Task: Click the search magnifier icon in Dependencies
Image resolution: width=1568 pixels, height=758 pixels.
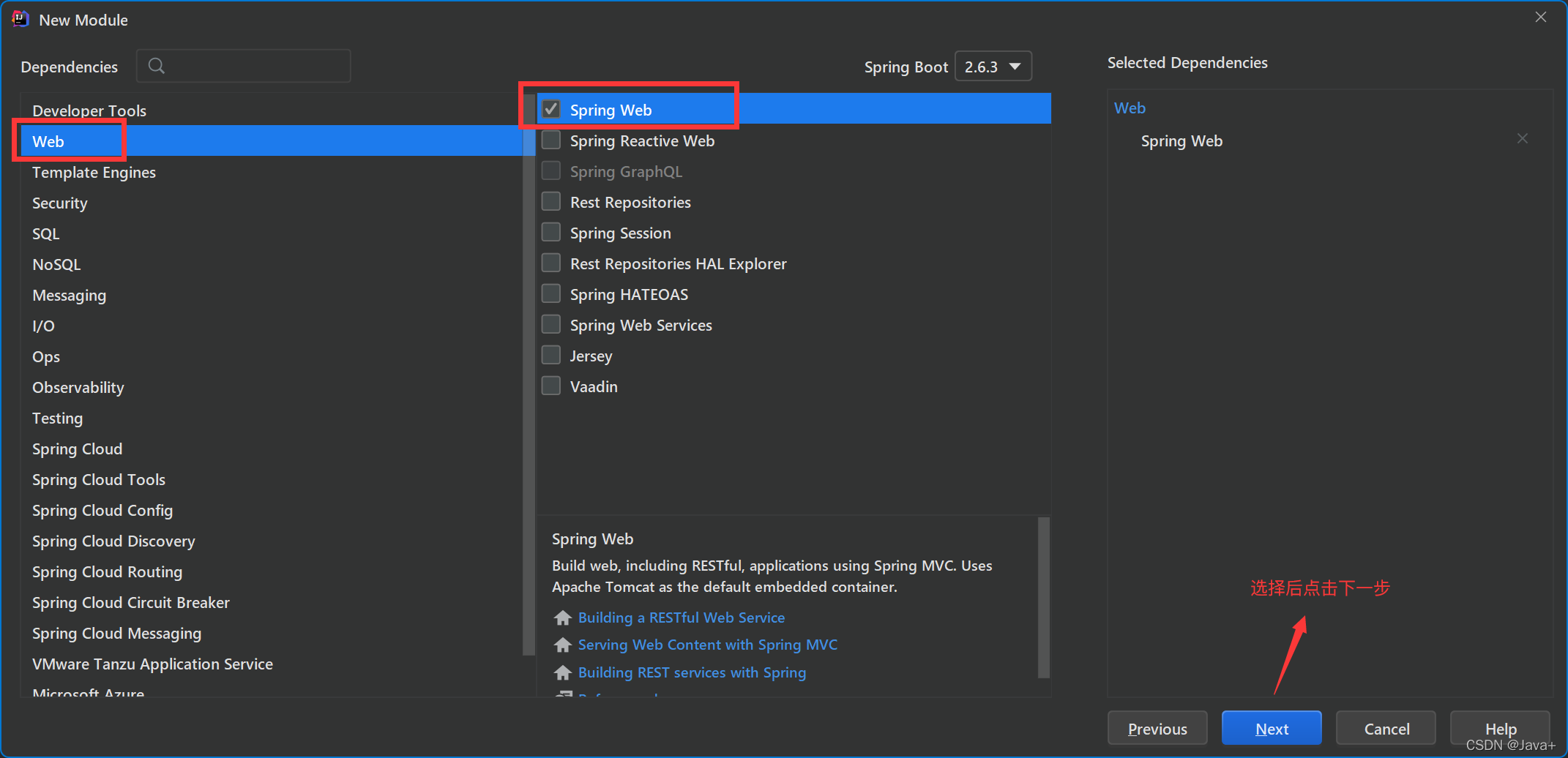Action: [156, 67]
